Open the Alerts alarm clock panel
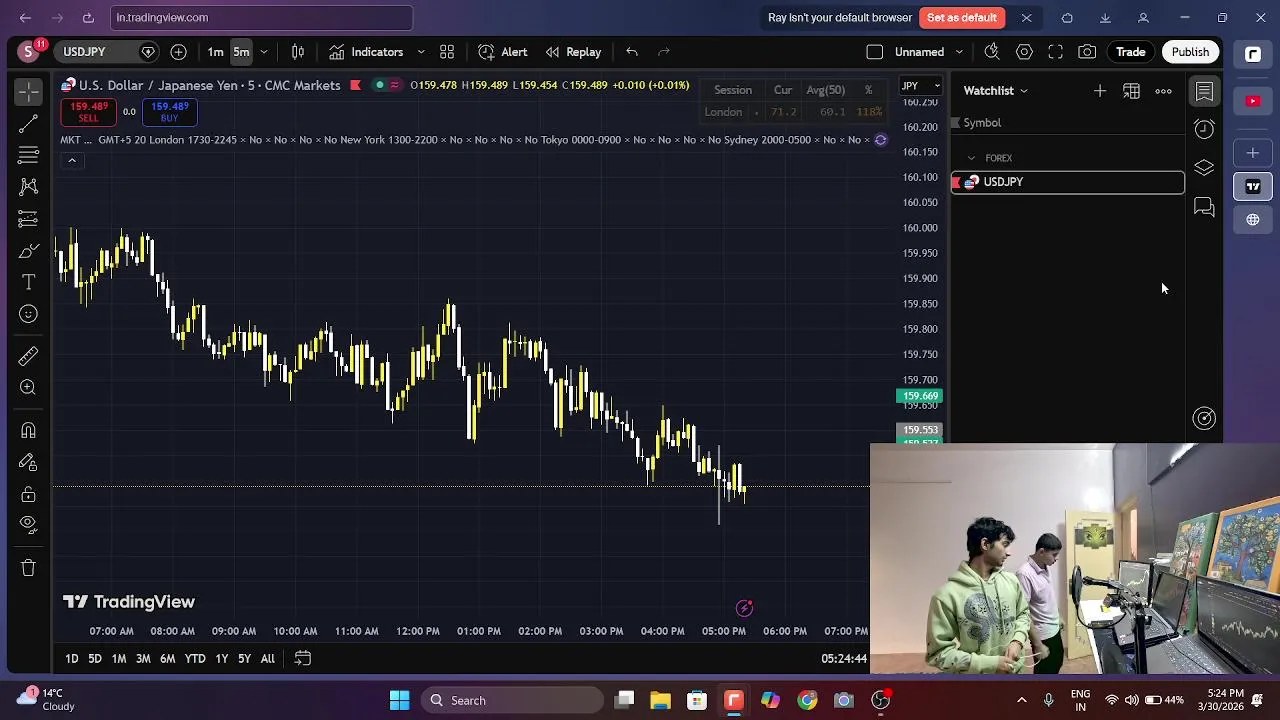The image size is (1280, 720). coord(1204,129)
